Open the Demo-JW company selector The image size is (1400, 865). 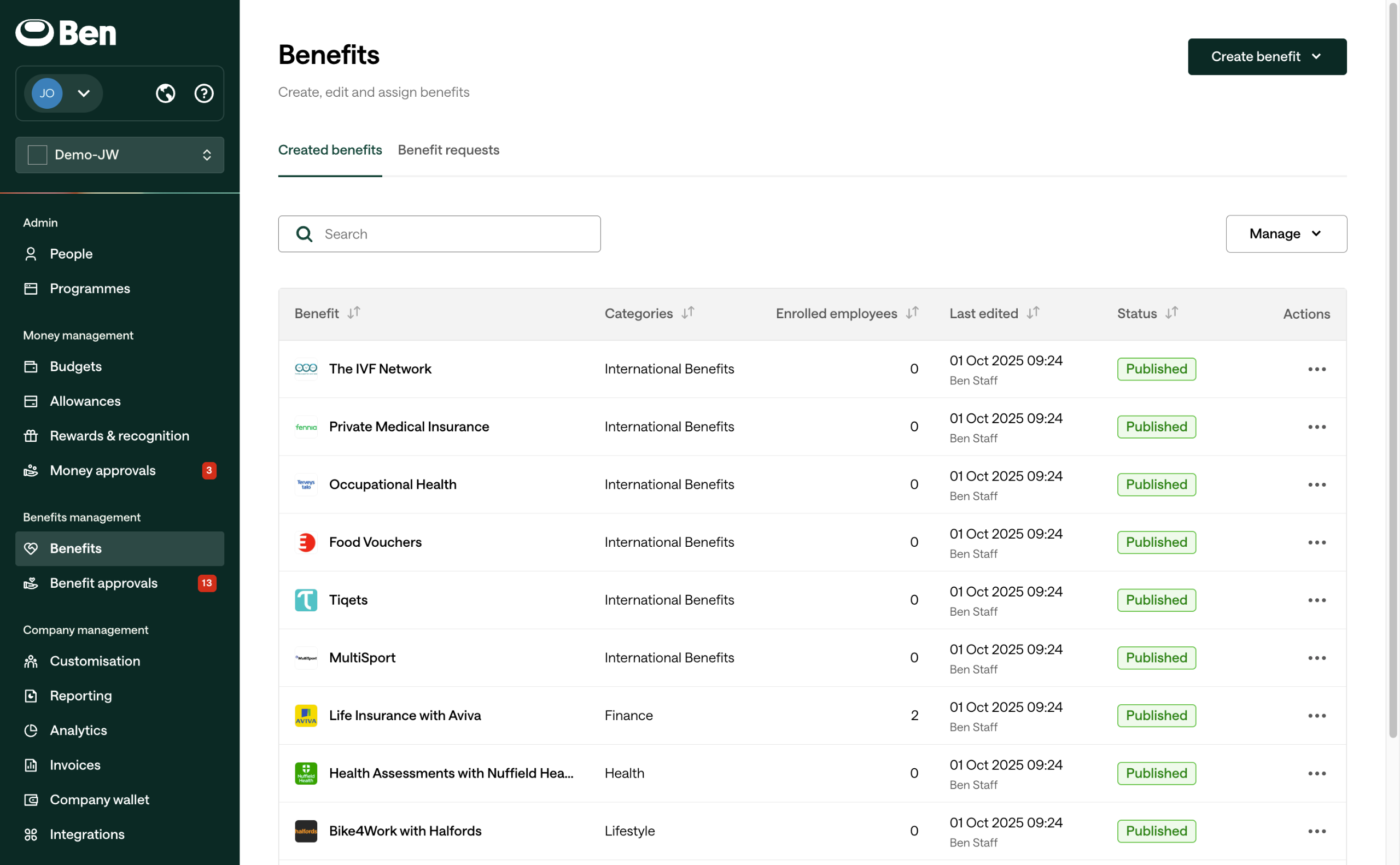pyautogui.click(x=120, y=155)
